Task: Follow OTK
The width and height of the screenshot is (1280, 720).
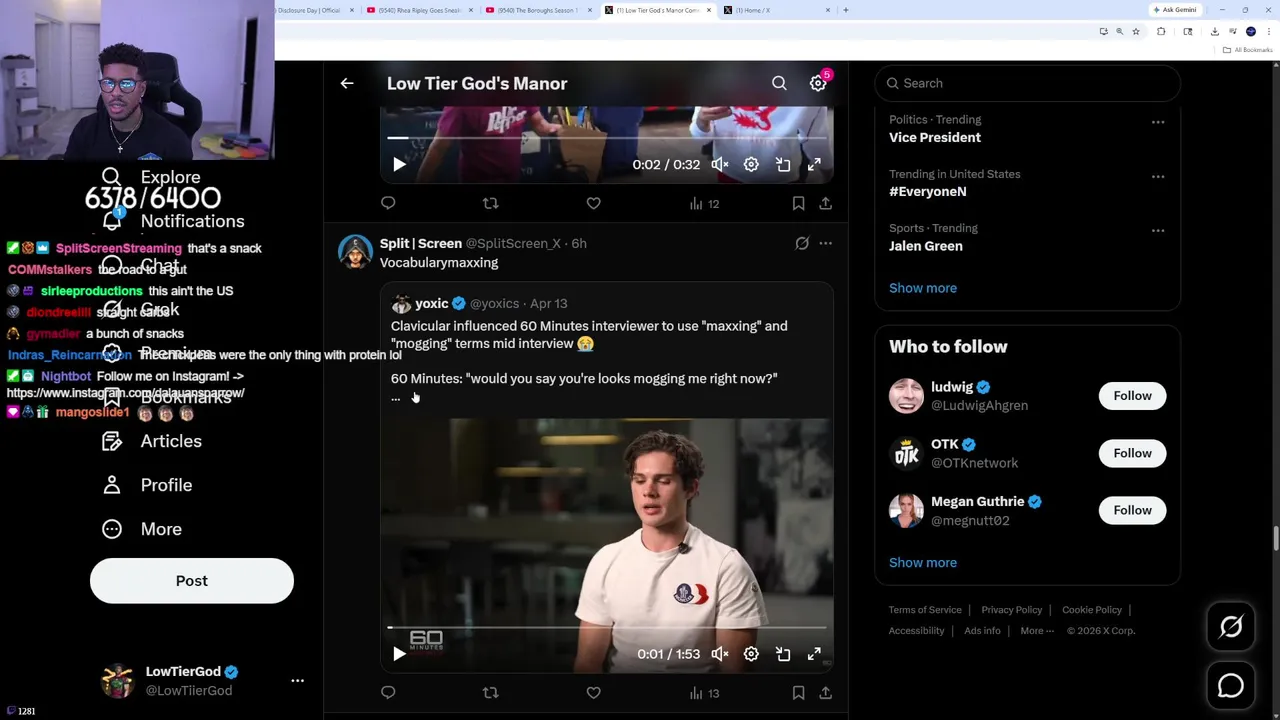Action: [x=1132, y=453]
